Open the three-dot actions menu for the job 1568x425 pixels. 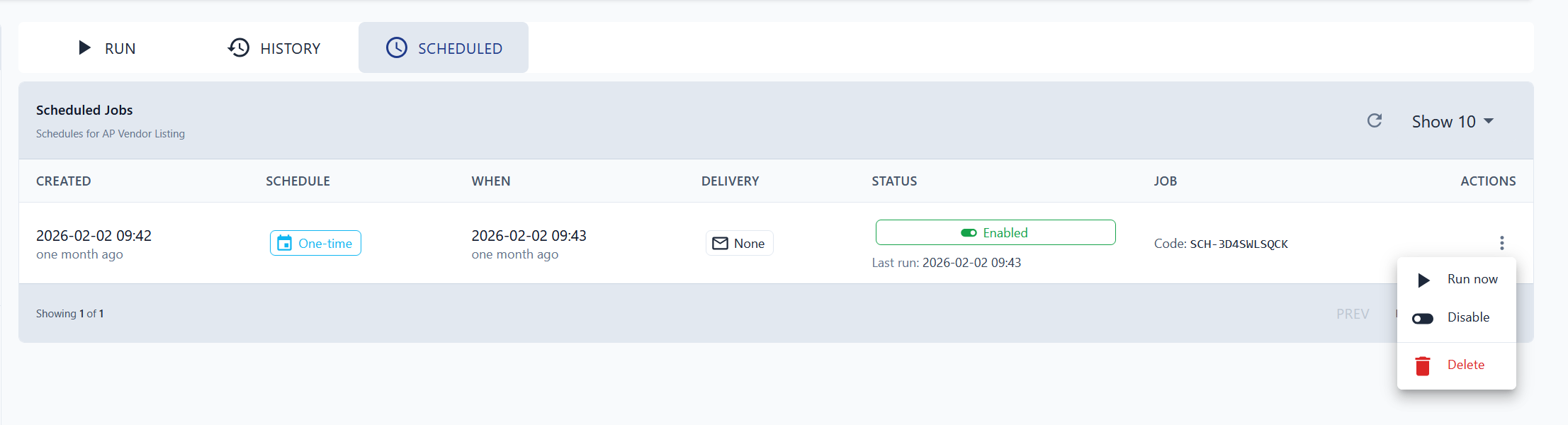pos(1501,243)
